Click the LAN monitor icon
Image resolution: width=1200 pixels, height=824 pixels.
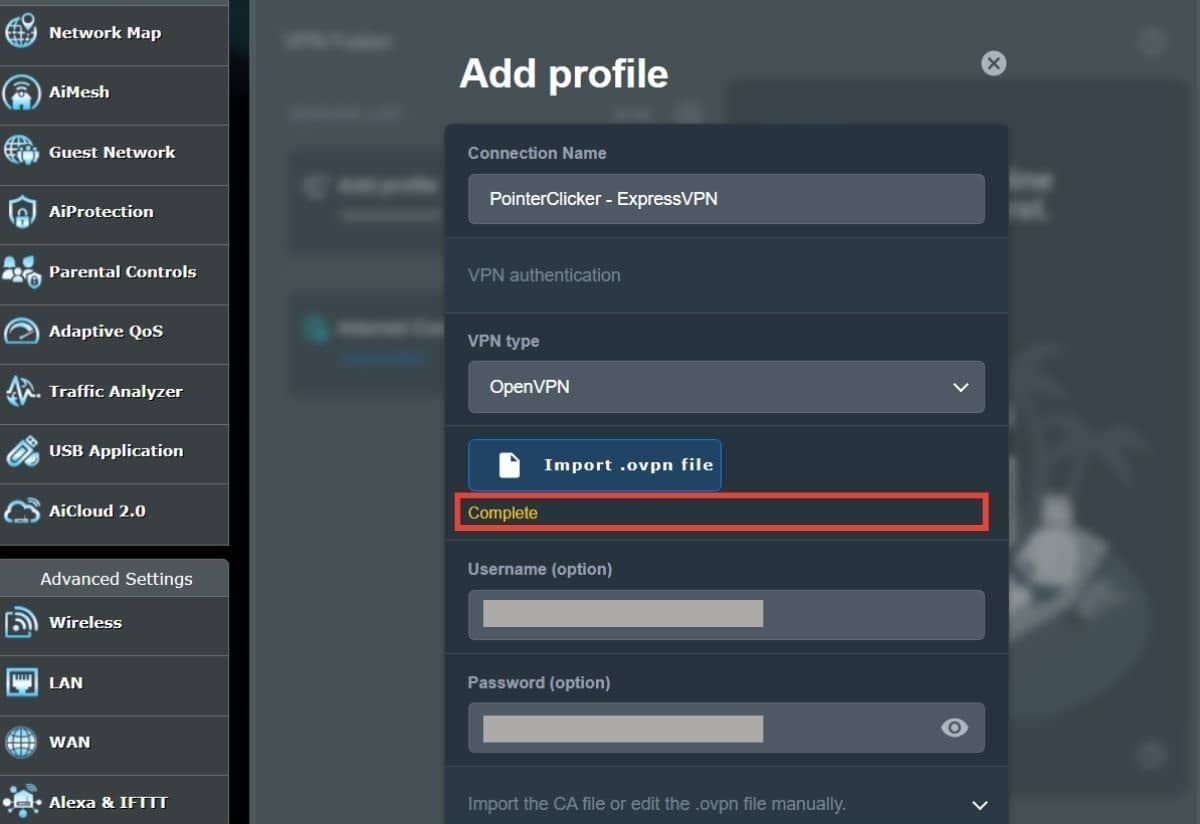(21, 683)
